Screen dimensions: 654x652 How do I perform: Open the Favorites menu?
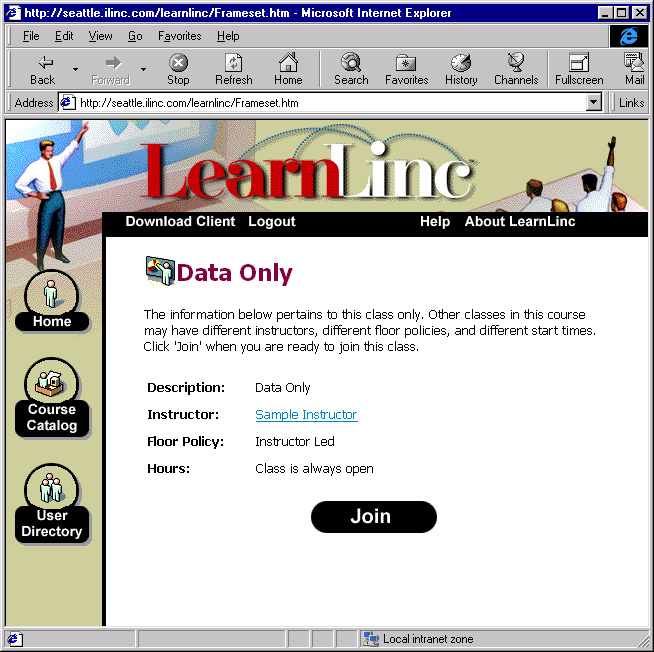pyautogui.click(x=179, y=36)
